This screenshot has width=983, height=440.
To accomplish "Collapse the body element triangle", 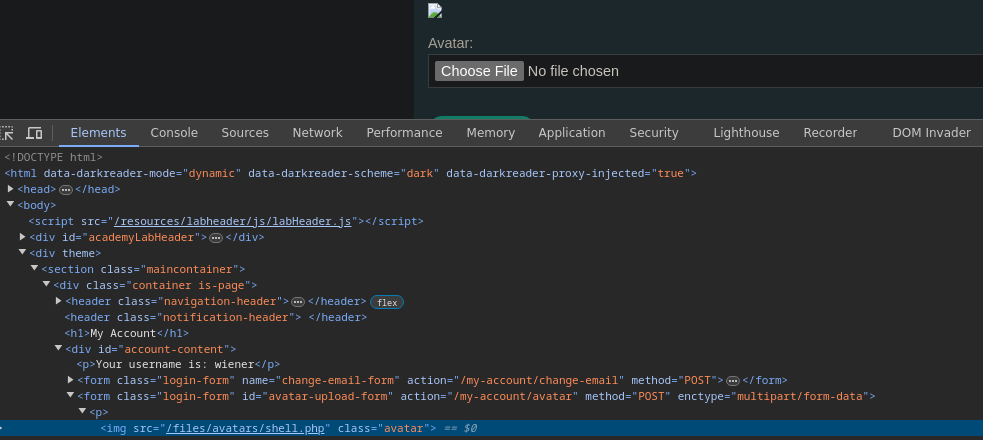I will [11, 204].
